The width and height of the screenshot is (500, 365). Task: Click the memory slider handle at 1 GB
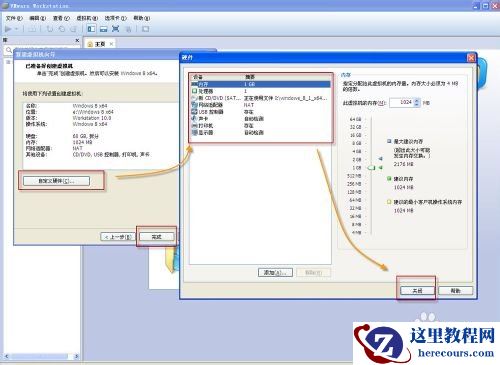371,168
